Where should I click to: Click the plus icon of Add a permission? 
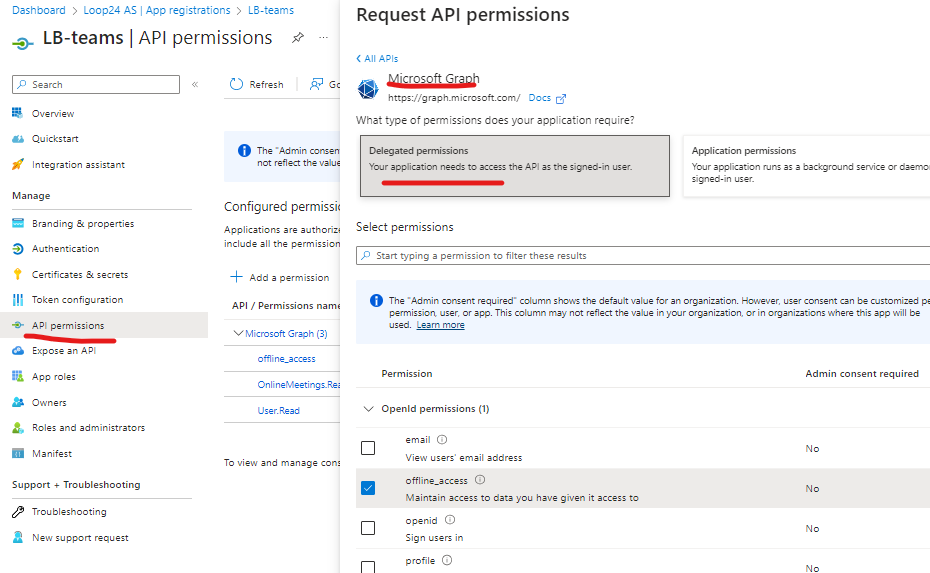[236, 277]
